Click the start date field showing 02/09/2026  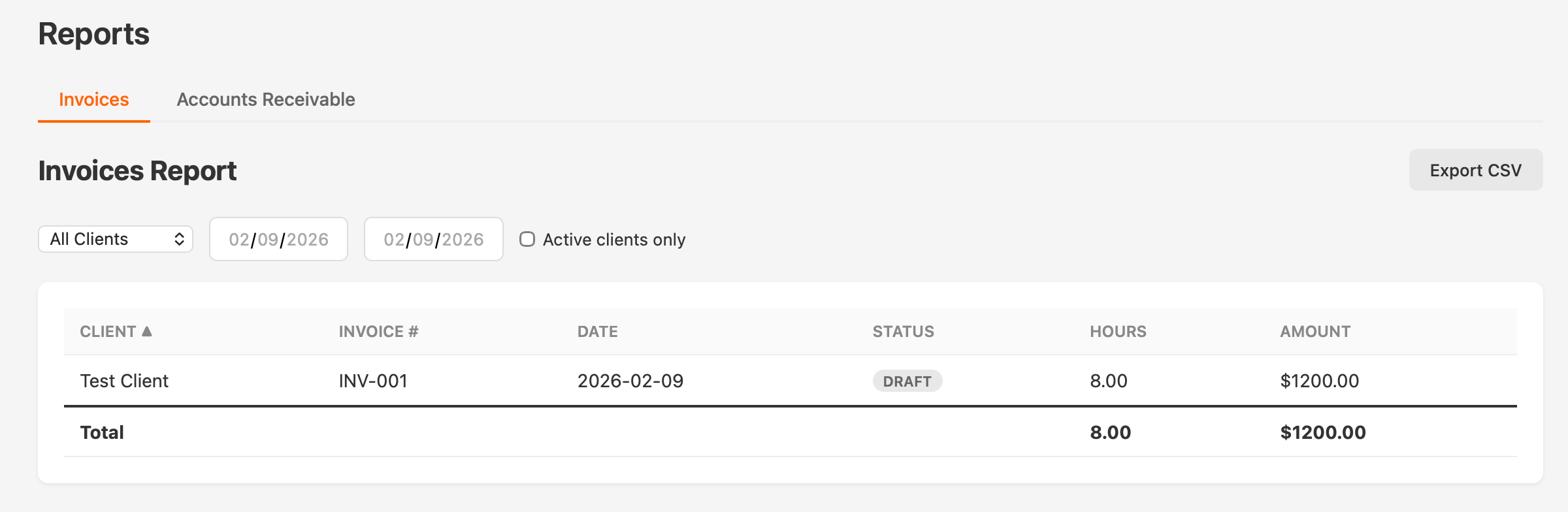coord(278,239)
